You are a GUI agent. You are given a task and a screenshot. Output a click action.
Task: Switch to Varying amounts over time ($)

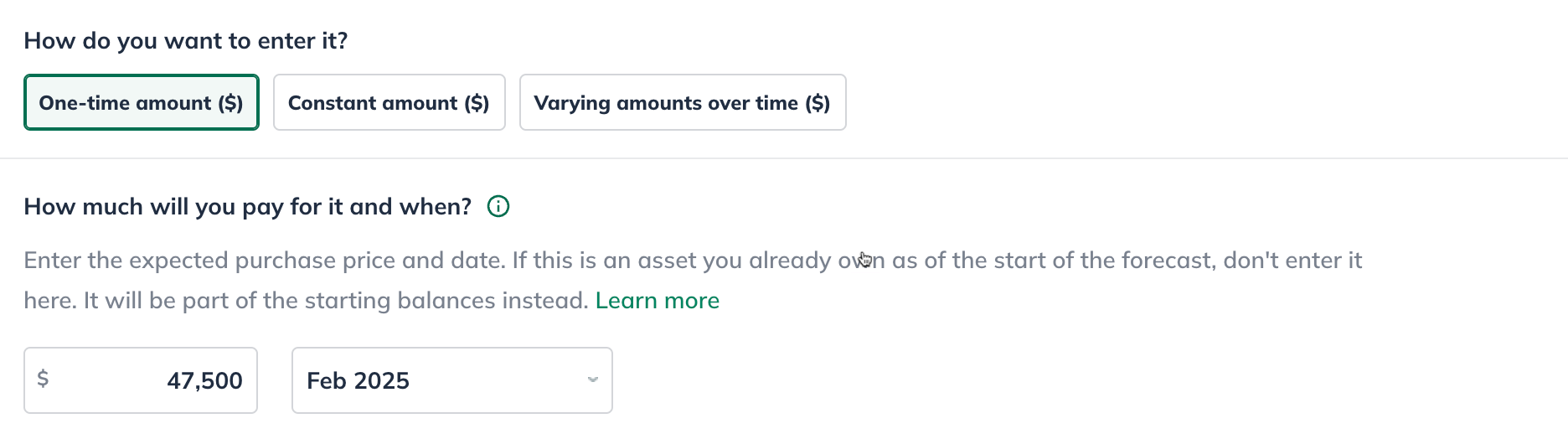682,103
